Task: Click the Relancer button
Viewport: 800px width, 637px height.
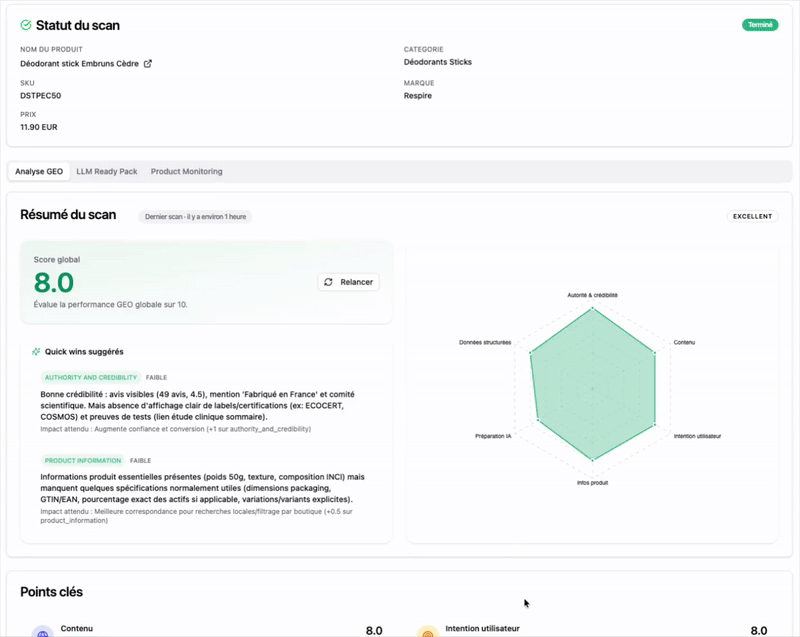Action: coord(348,282)
